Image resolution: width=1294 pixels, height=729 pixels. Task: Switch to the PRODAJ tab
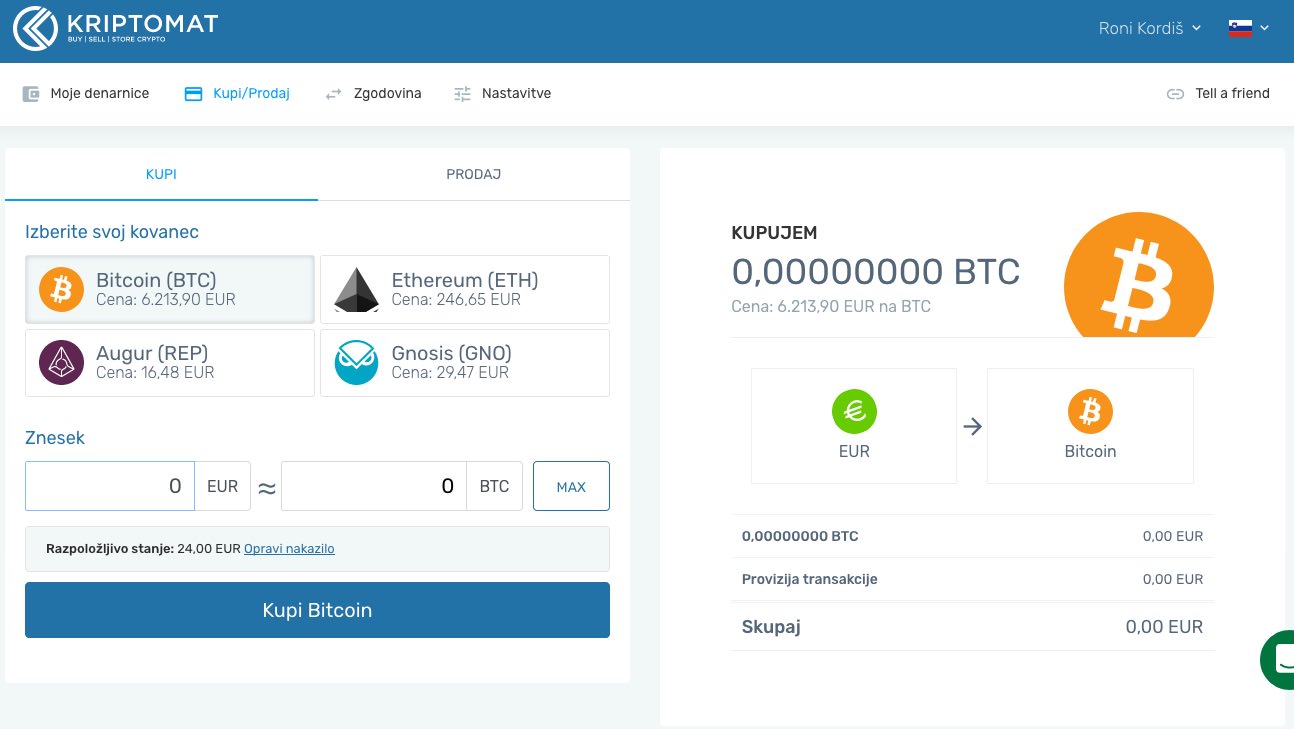click(x=473, y=174)
